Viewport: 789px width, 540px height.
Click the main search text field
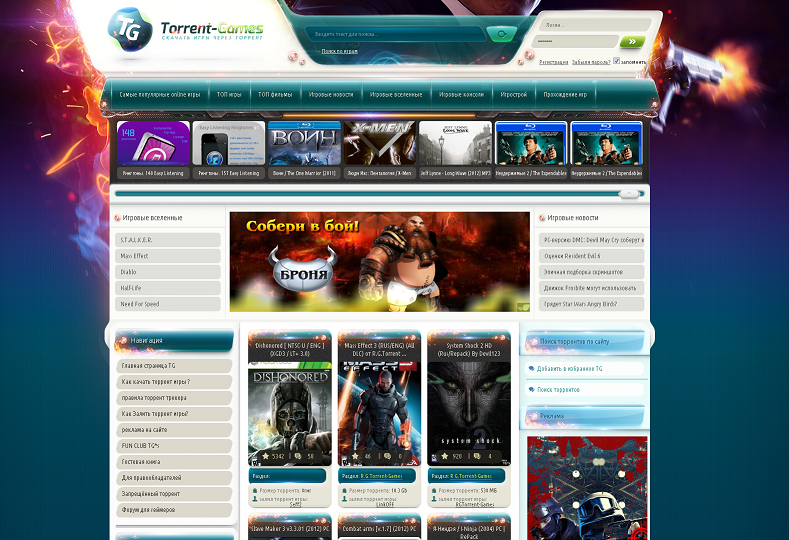point(395,34)
